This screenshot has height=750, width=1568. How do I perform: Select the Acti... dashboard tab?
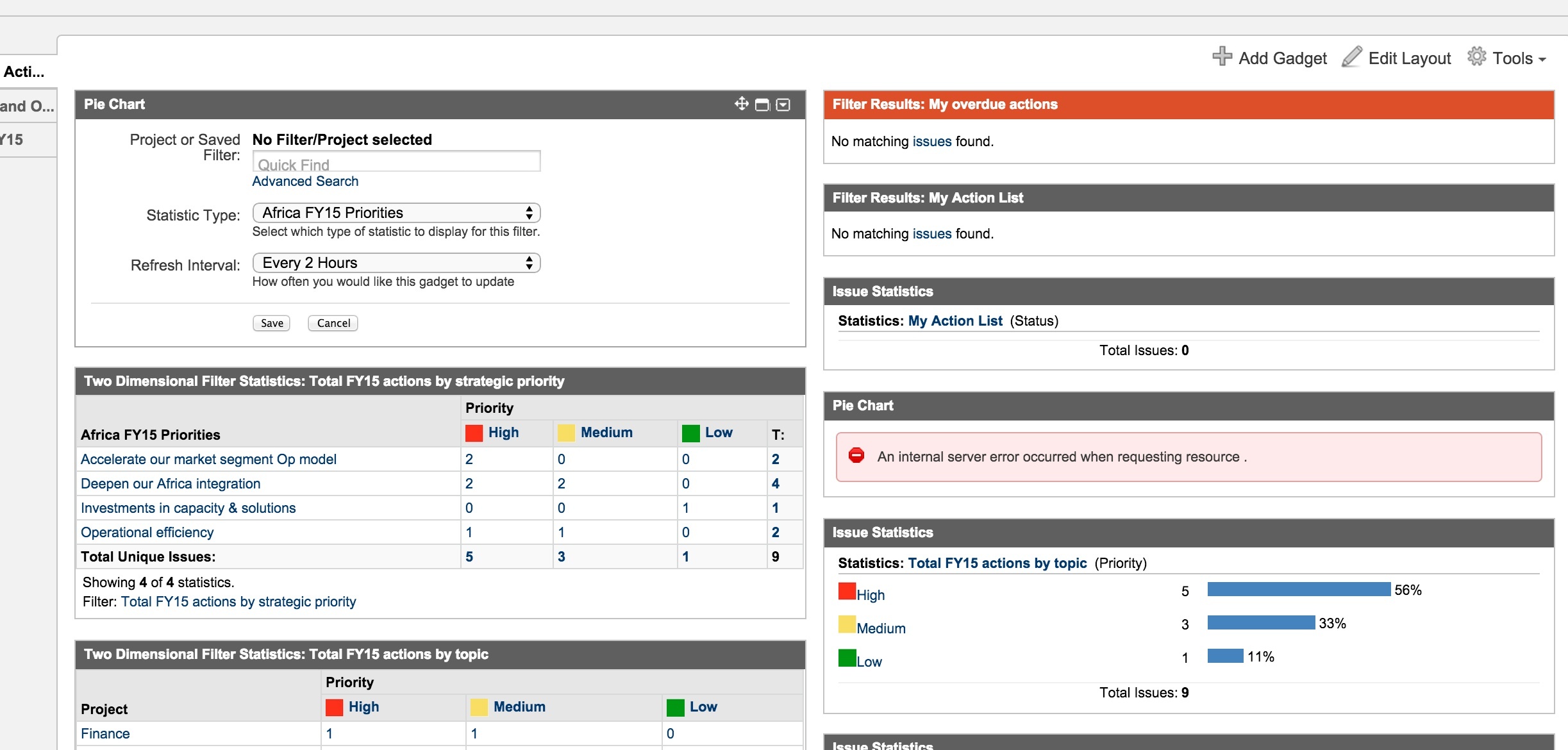click(x=24, y=72)
